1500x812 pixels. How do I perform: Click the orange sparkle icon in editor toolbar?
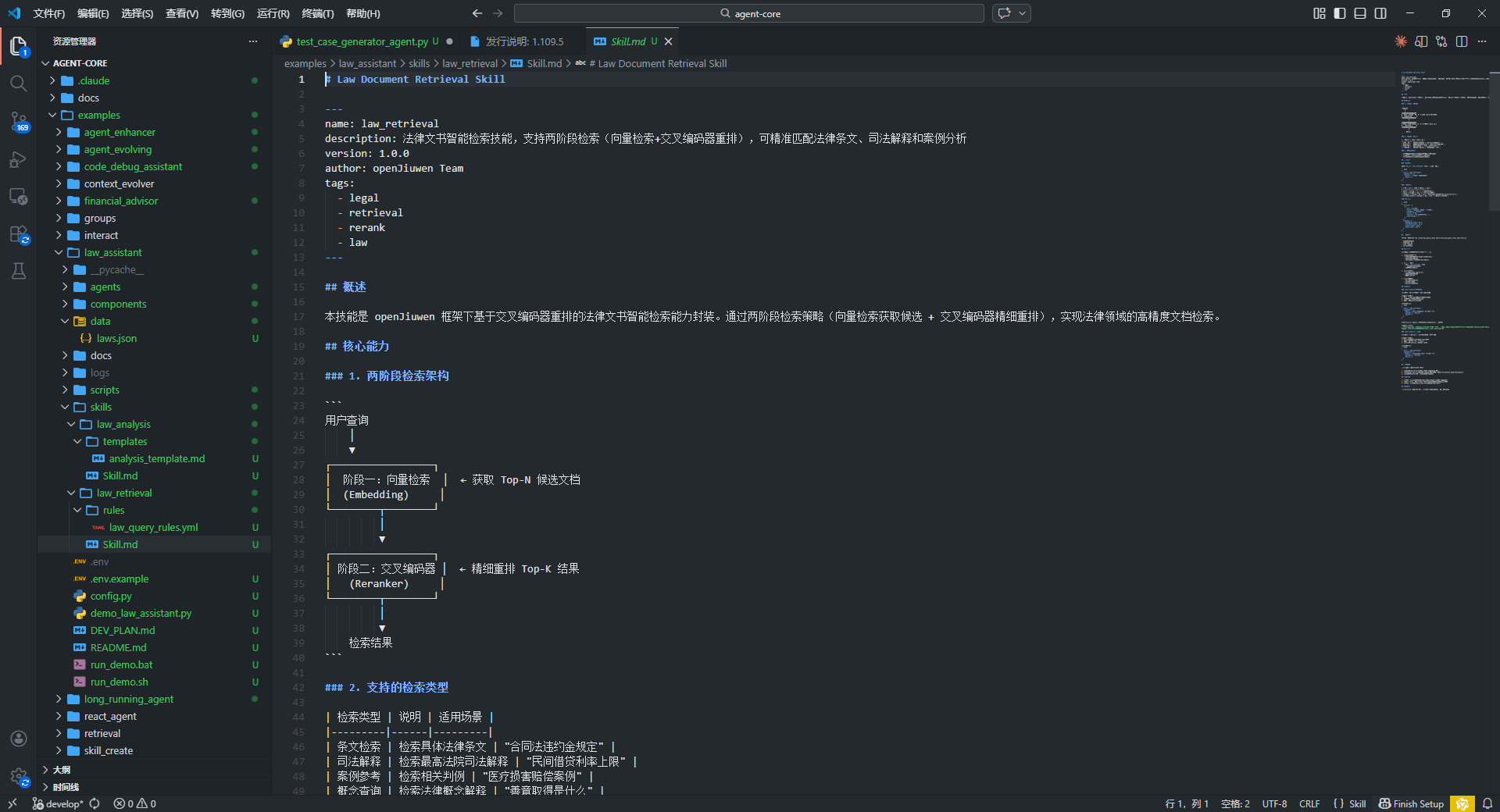pyautogui.click(x=1401, y=41)
